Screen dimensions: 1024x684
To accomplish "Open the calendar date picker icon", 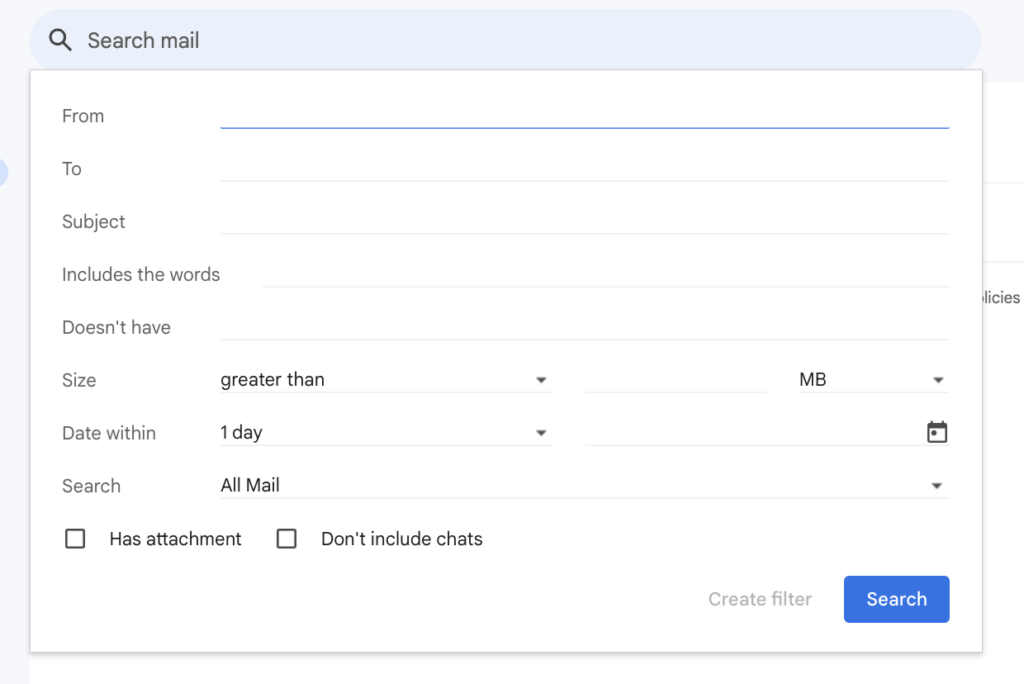I will 937,432.
